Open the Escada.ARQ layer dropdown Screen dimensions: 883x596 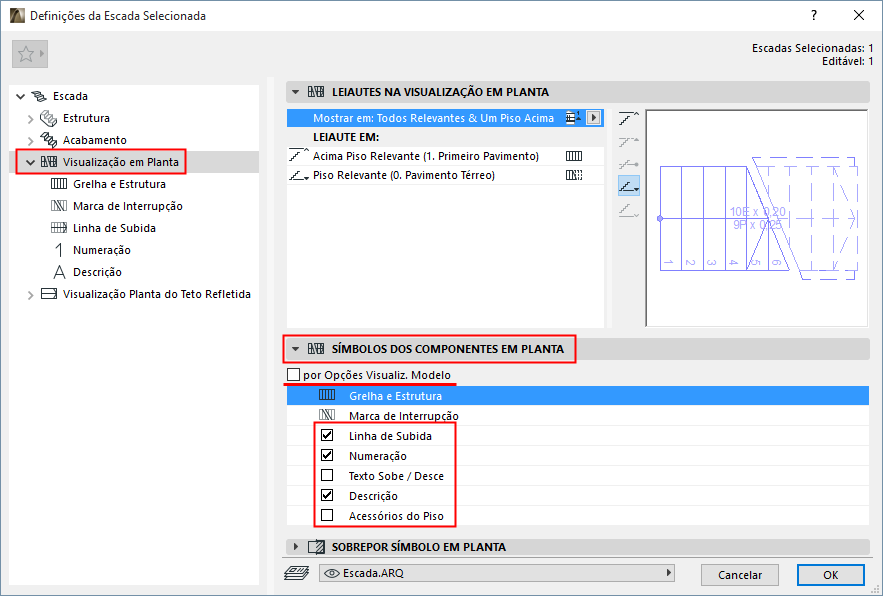pos(497,573)
